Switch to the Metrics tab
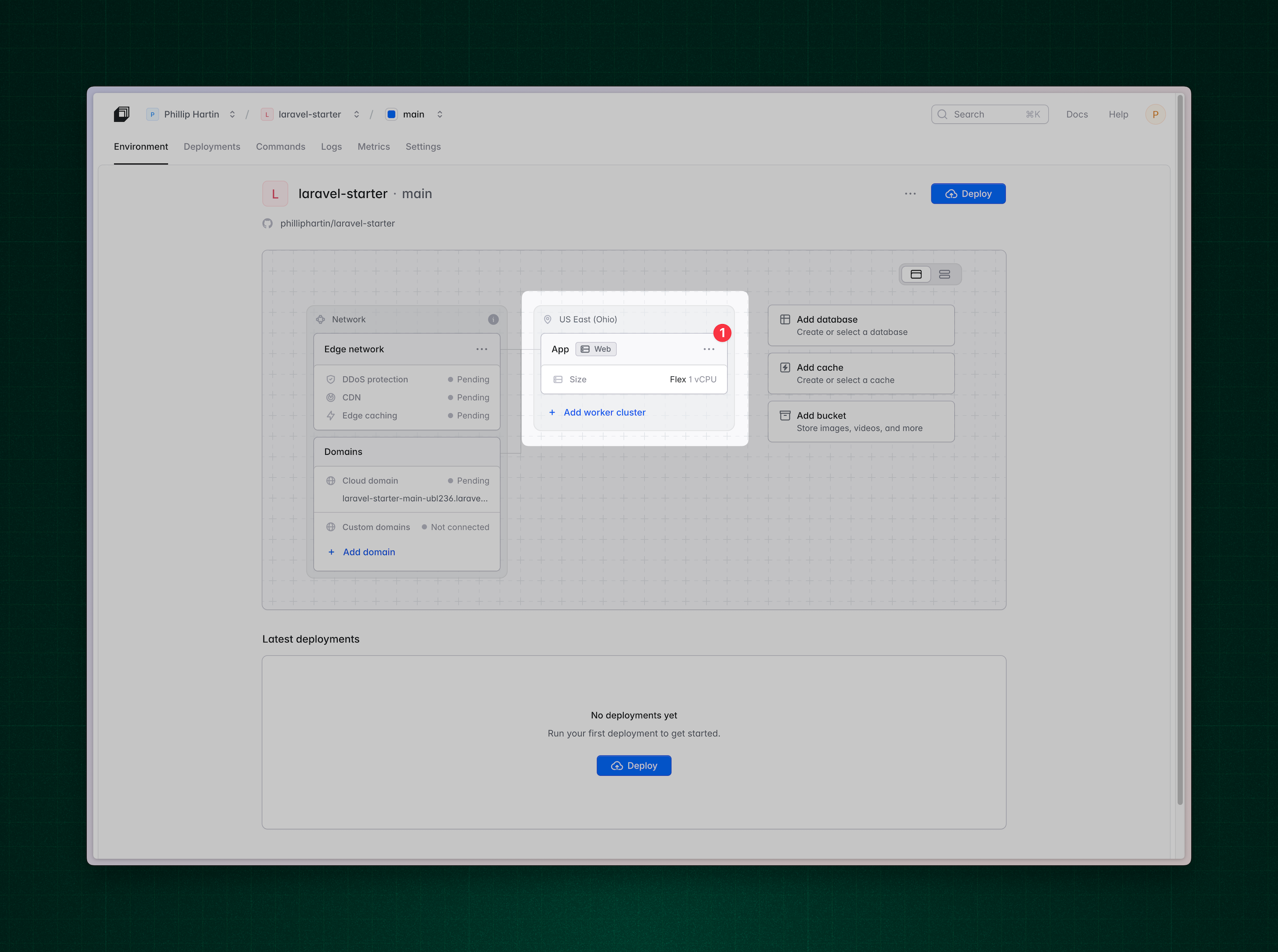Screen dimensions: 1278x952 pos(374,146)
